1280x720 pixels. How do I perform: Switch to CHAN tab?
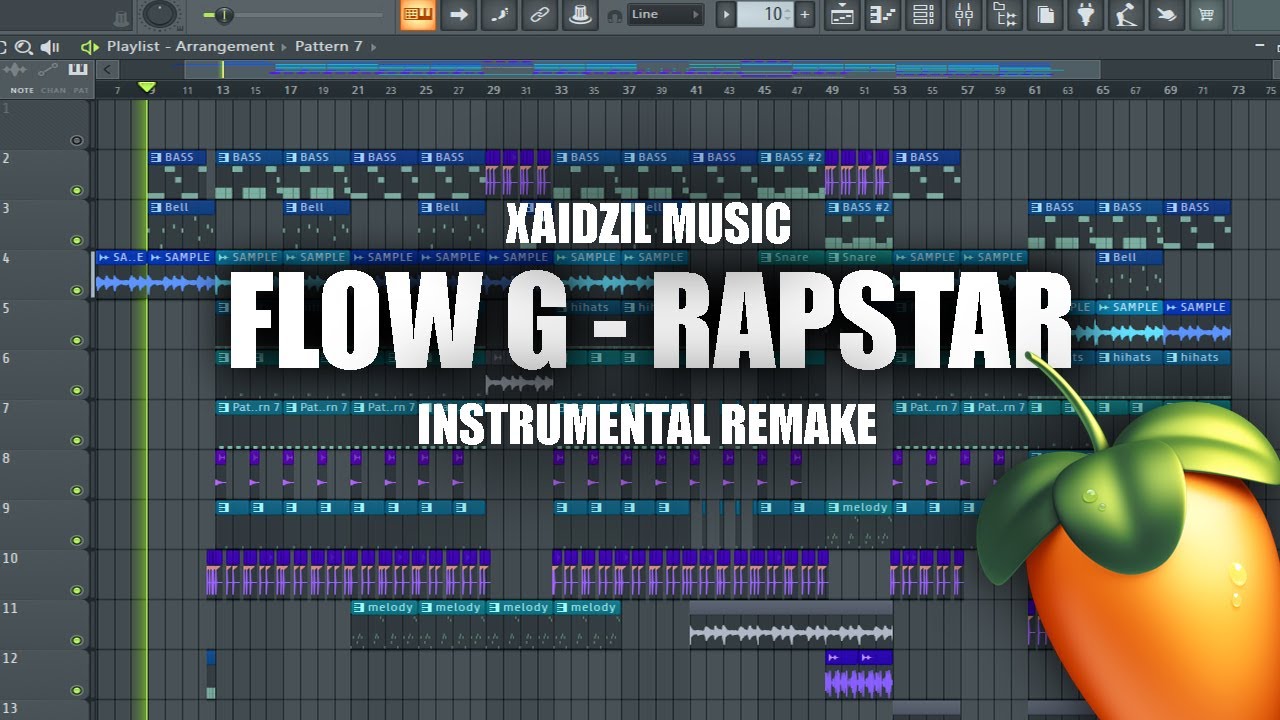[x=54, y=90]
